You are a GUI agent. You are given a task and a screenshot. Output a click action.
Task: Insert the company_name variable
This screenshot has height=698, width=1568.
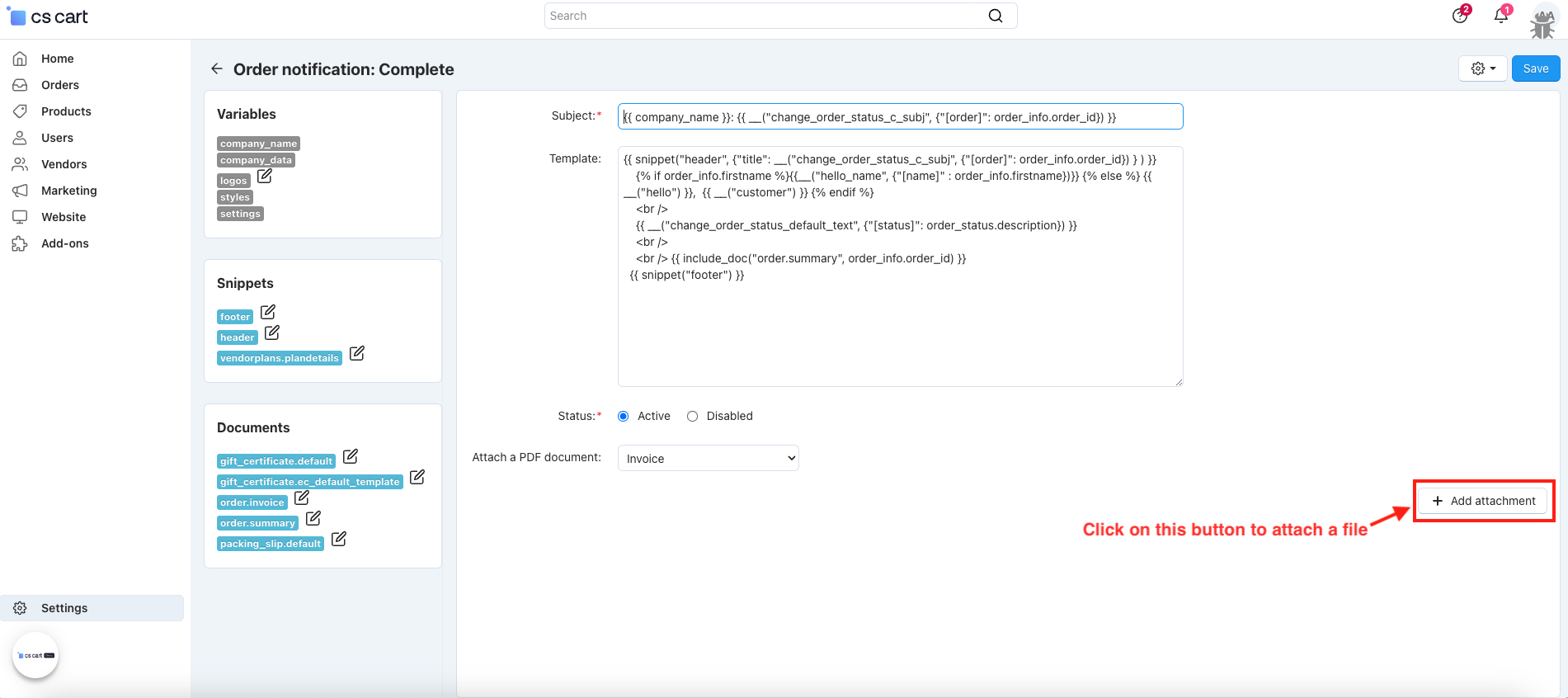coord(258,144)
